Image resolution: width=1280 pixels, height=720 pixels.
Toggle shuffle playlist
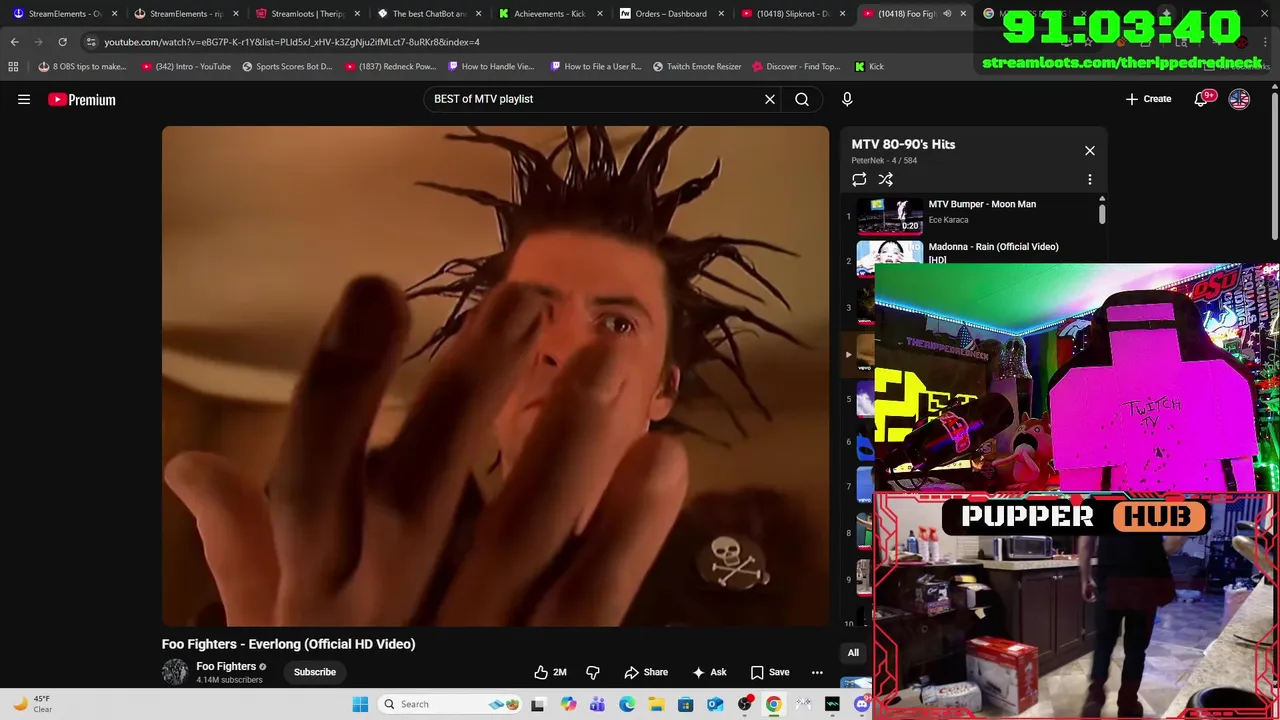(886, 180)
